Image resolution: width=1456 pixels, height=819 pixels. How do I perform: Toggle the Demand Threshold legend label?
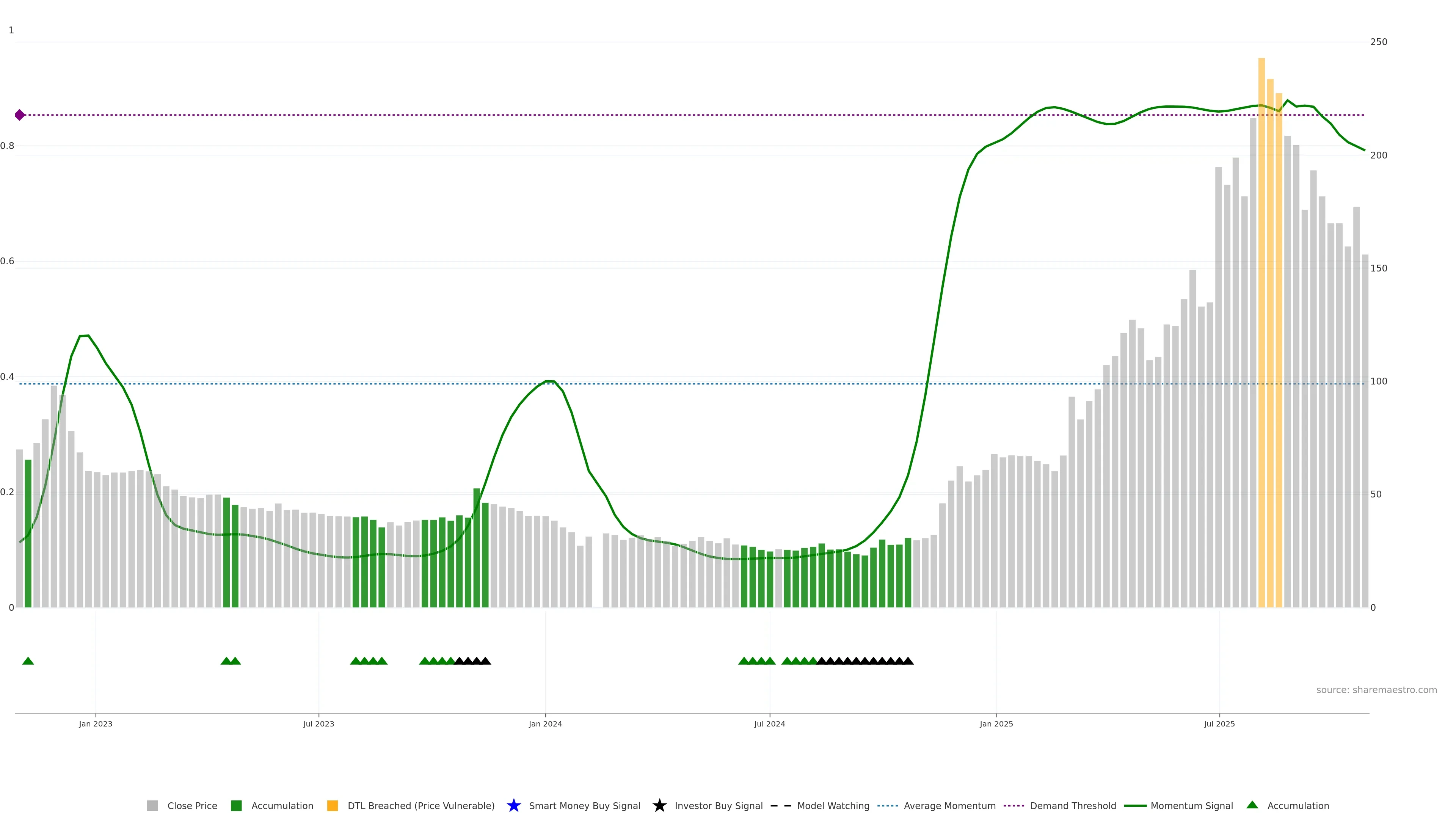tap(1073, 805)
